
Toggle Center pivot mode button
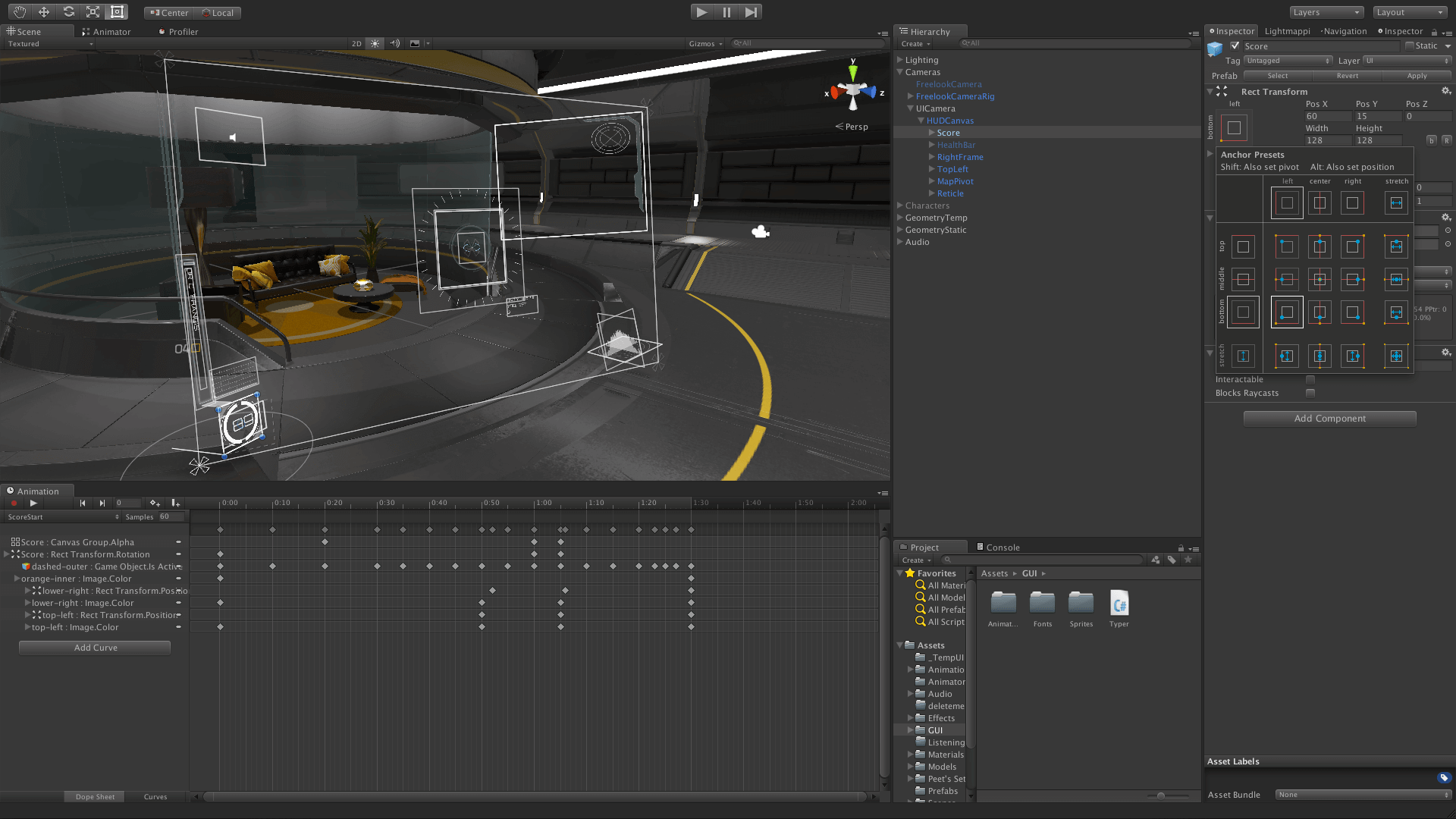[168, 13]
